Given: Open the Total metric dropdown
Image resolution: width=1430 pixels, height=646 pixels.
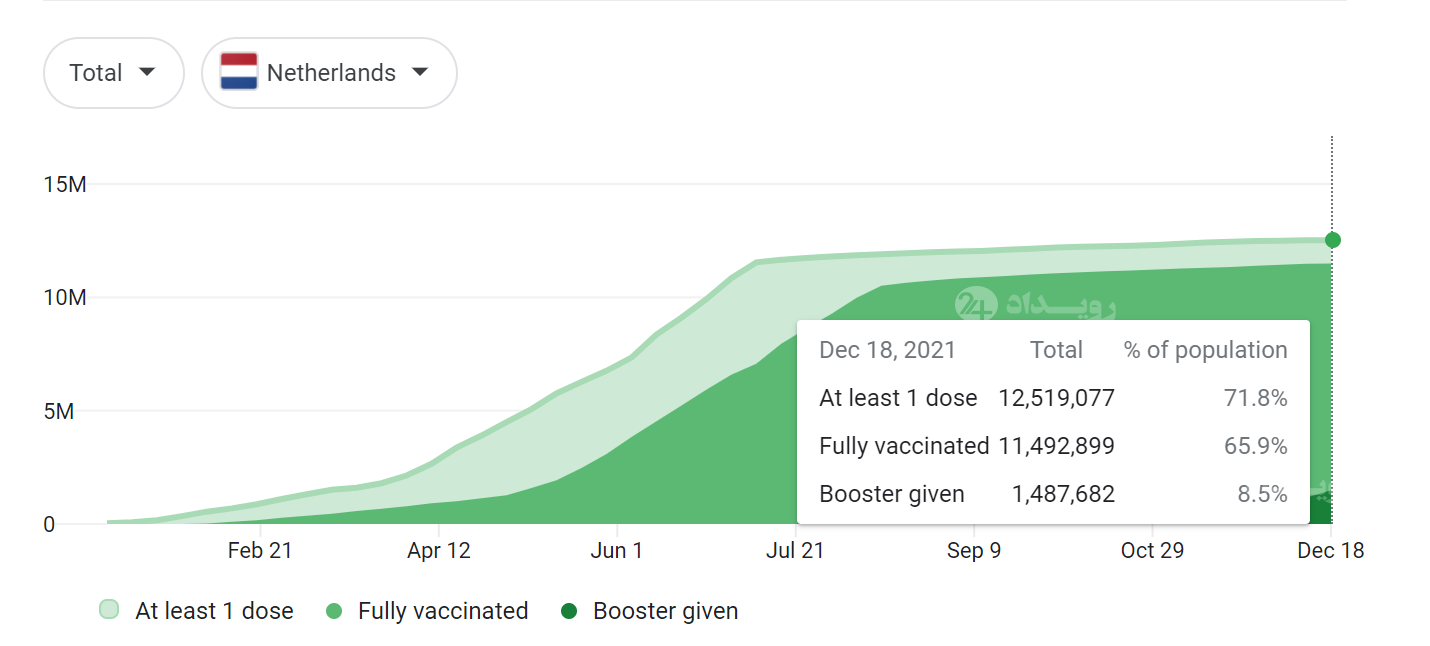Looking at the screenshot, I should click(113, 73).
